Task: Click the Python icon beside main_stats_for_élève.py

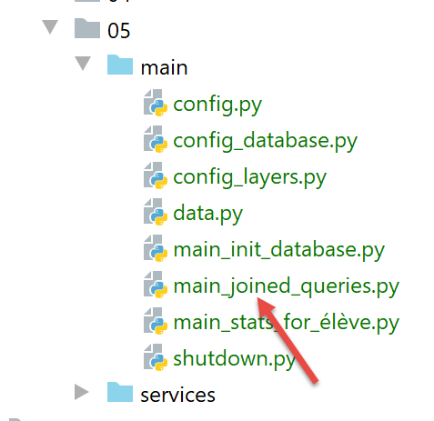Action: click(156, 321)
